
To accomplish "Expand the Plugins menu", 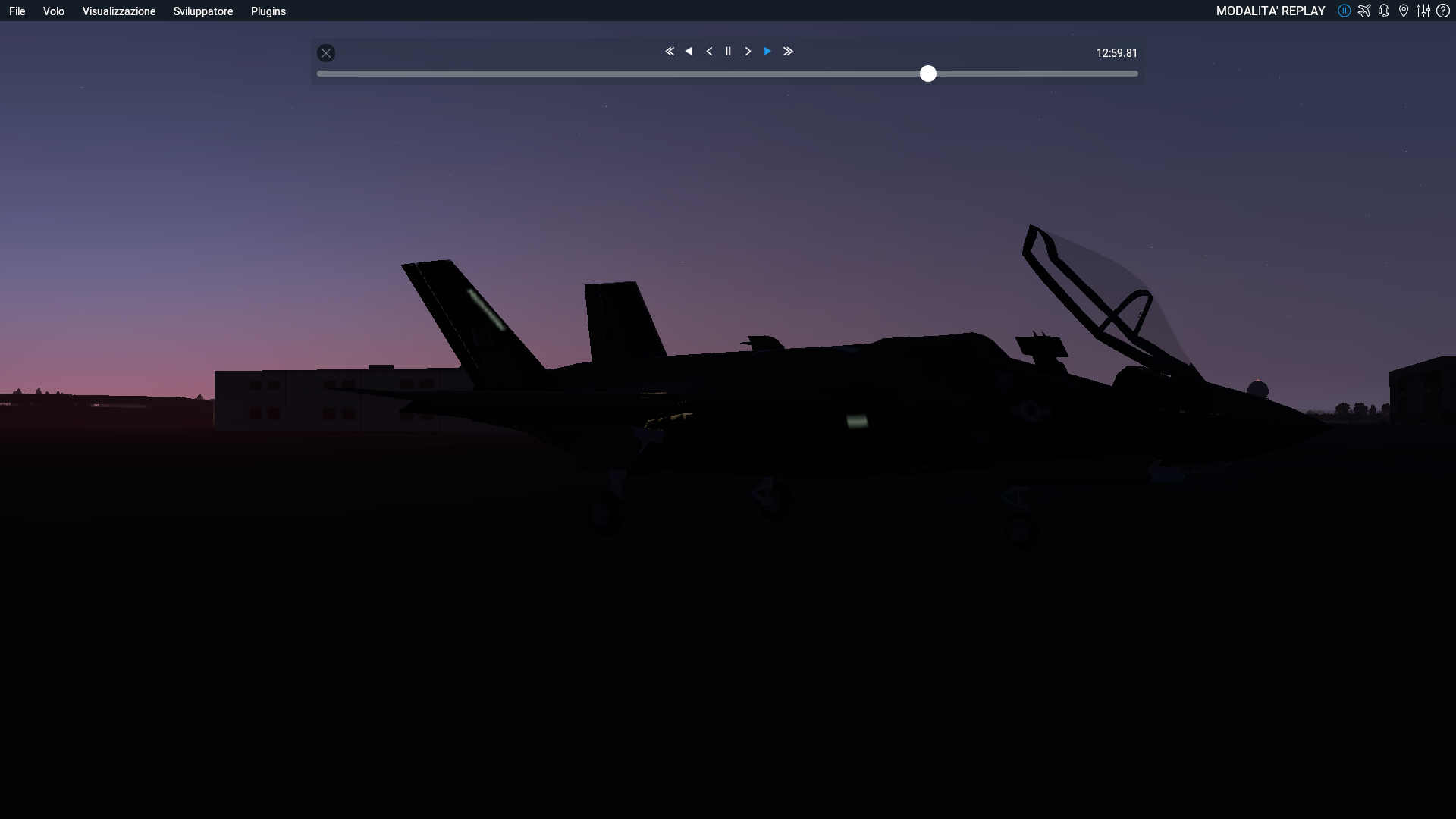I will pyautogui.click(x=268, y=11).
